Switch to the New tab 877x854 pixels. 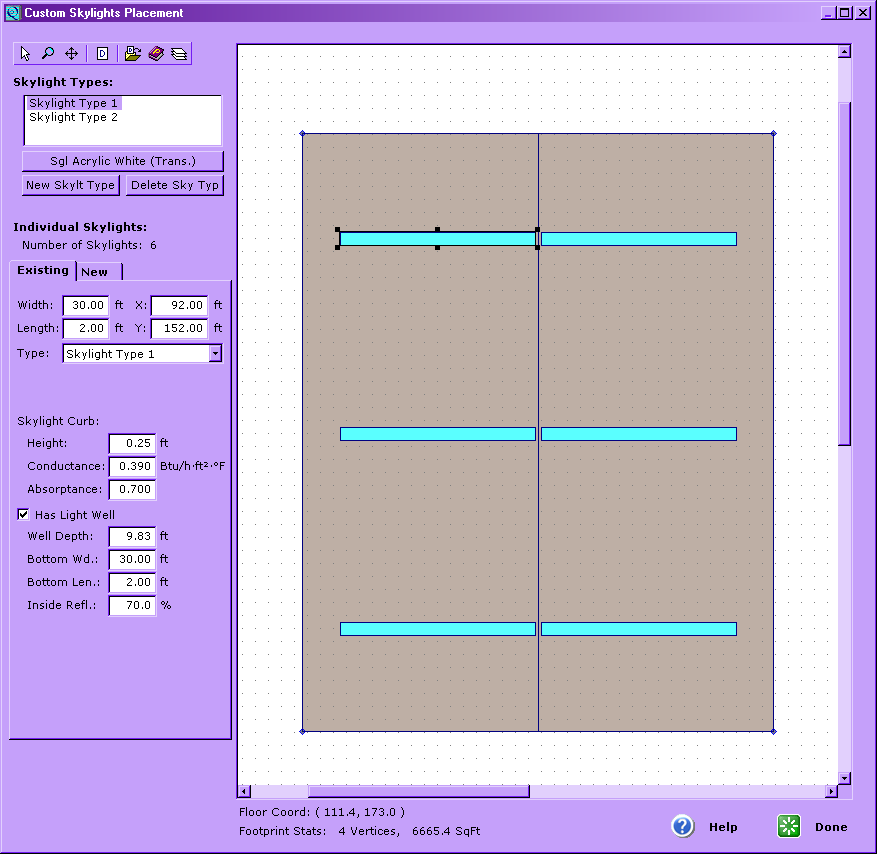[x=96, y=272]
